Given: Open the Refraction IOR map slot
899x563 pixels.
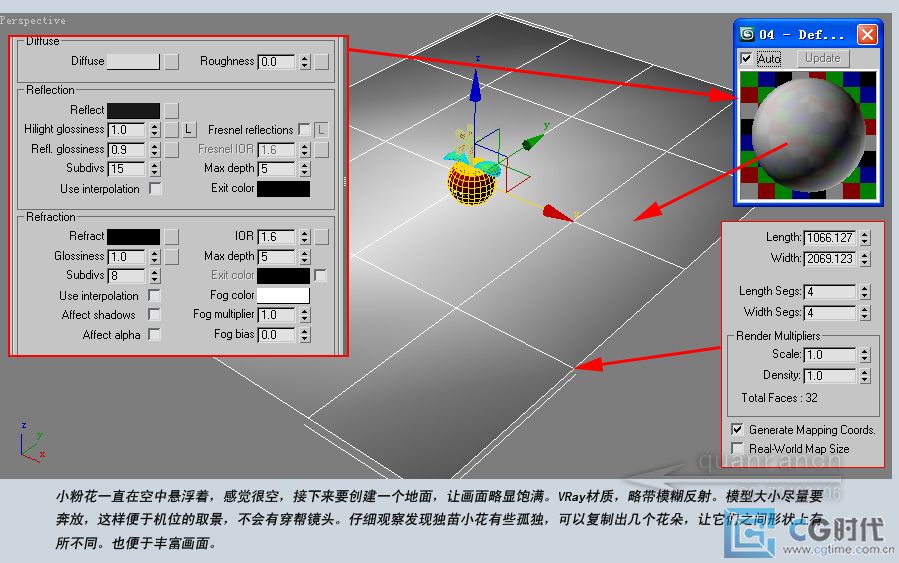Looking at the screenshot, I should [322, 237].
